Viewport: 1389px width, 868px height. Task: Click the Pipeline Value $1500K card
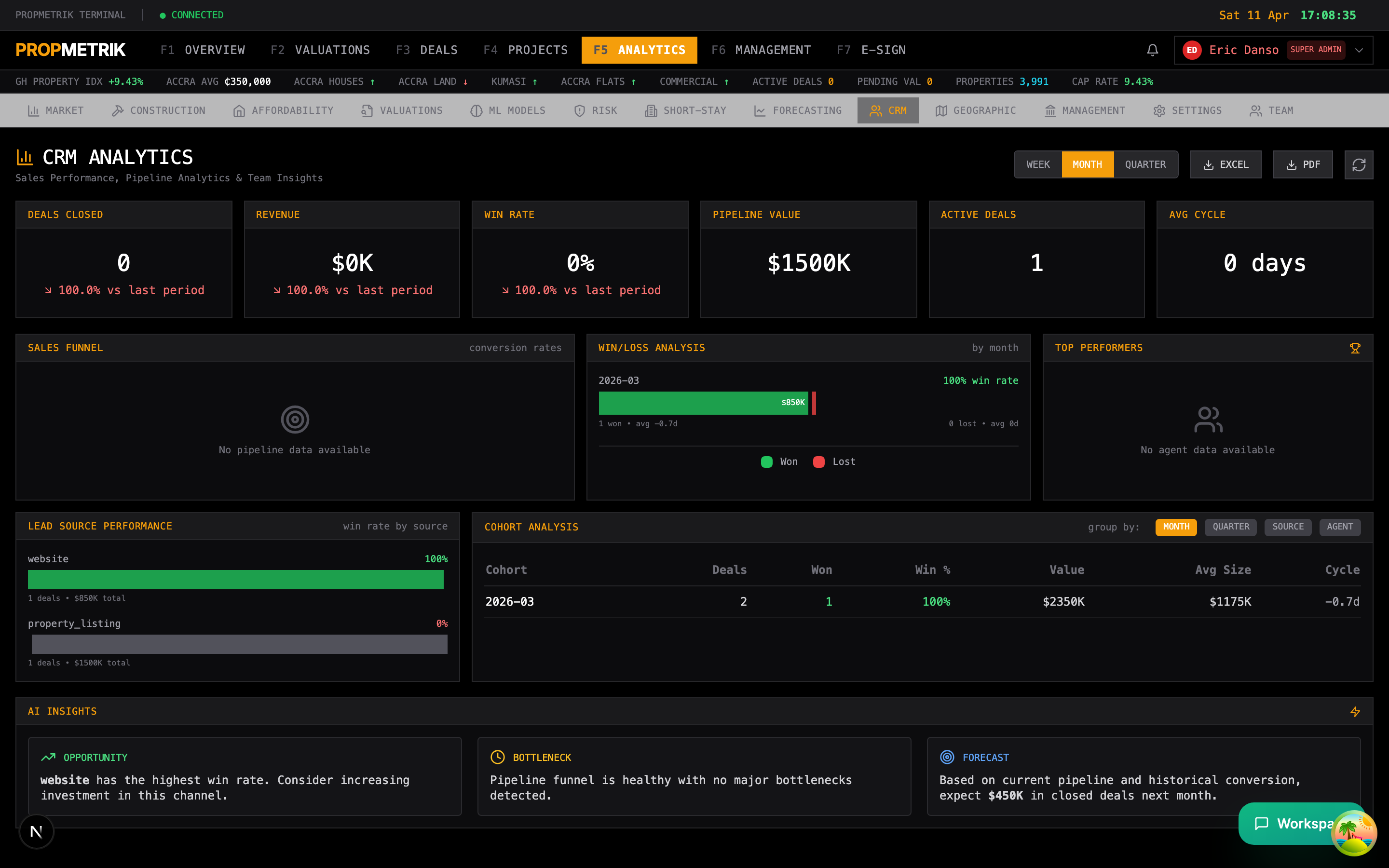tap(808, 259)
